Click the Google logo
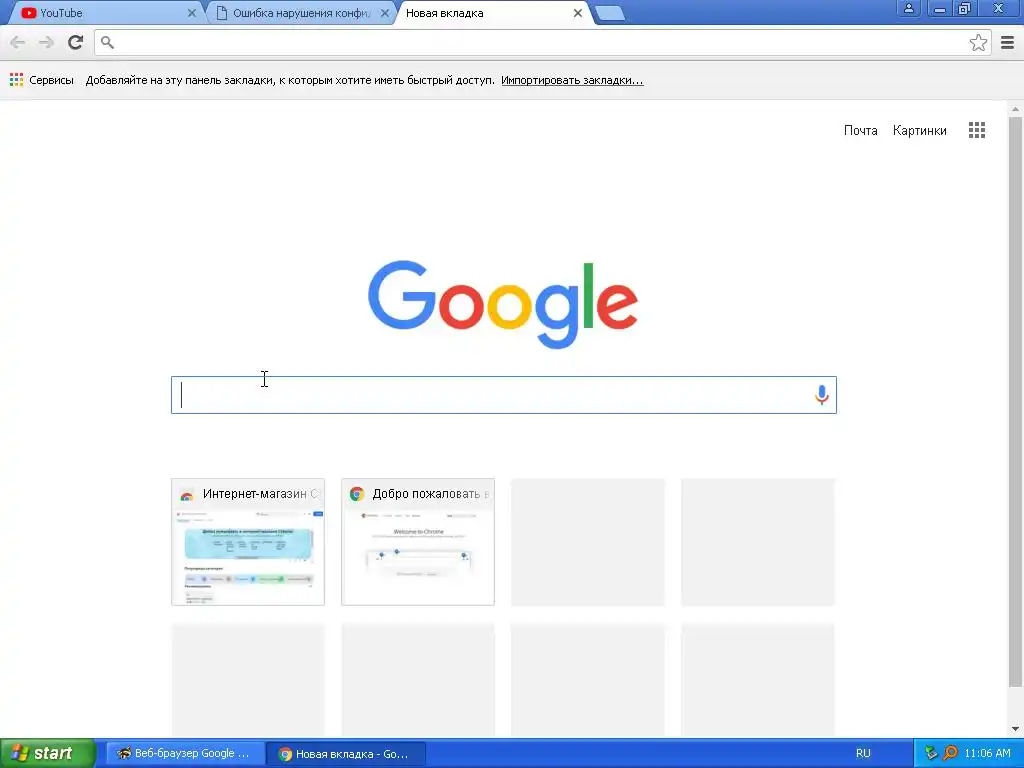 click(503, 304)
